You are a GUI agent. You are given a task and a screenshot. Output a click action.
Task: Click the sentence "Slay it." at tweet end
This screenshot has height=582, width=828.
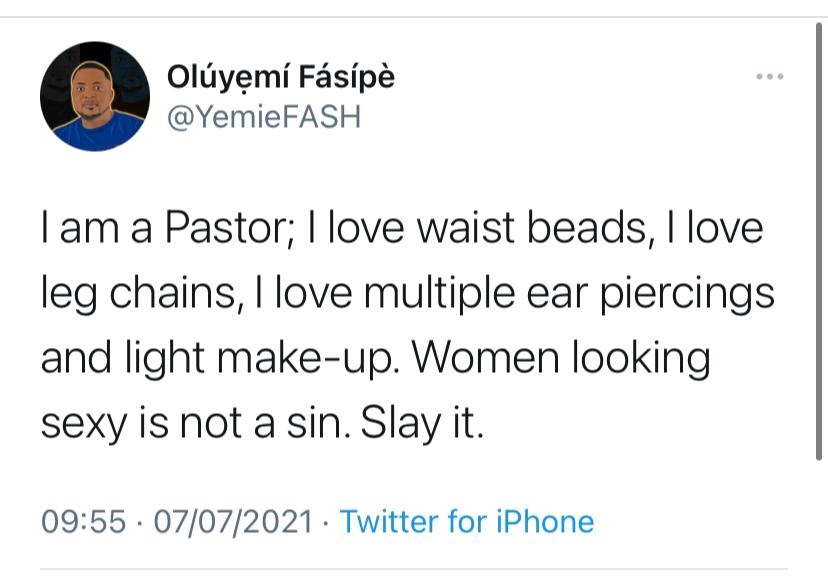[422, 424]
